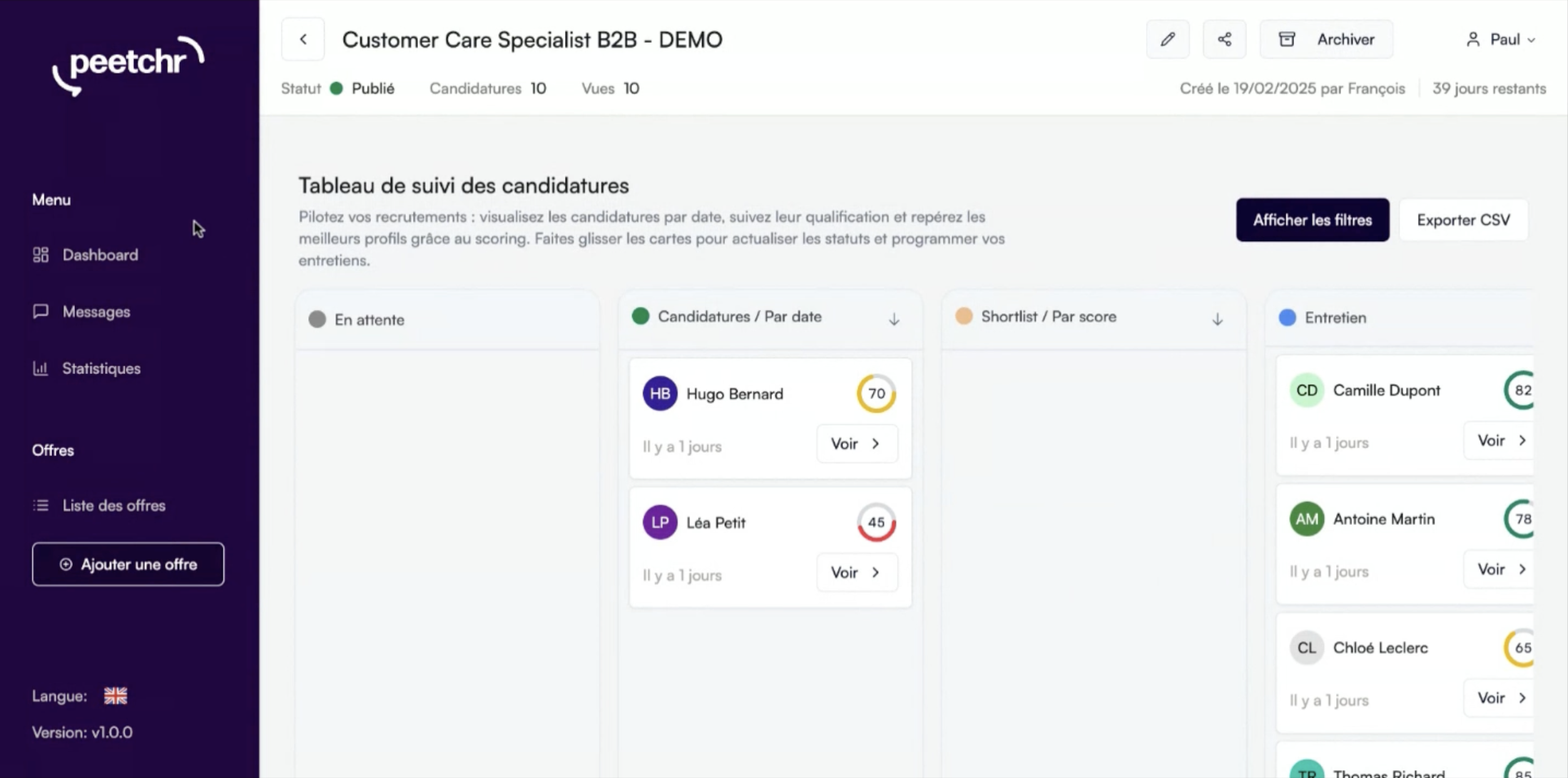1568x778 pixels.
Task: Toggle sort arrow on Shortlist column
Action: pyautogui.click(x=1217, y=319)
